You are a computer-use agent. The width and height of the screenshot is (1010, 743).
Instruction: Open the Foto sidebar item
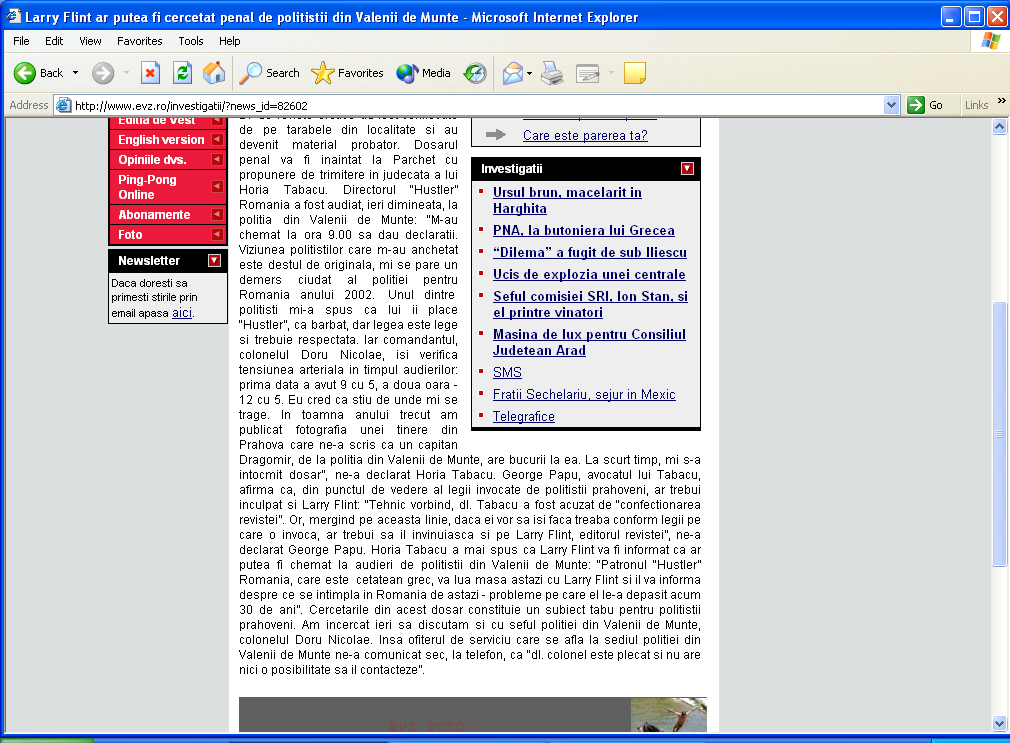pyautogui.click(x=130, y=235)
